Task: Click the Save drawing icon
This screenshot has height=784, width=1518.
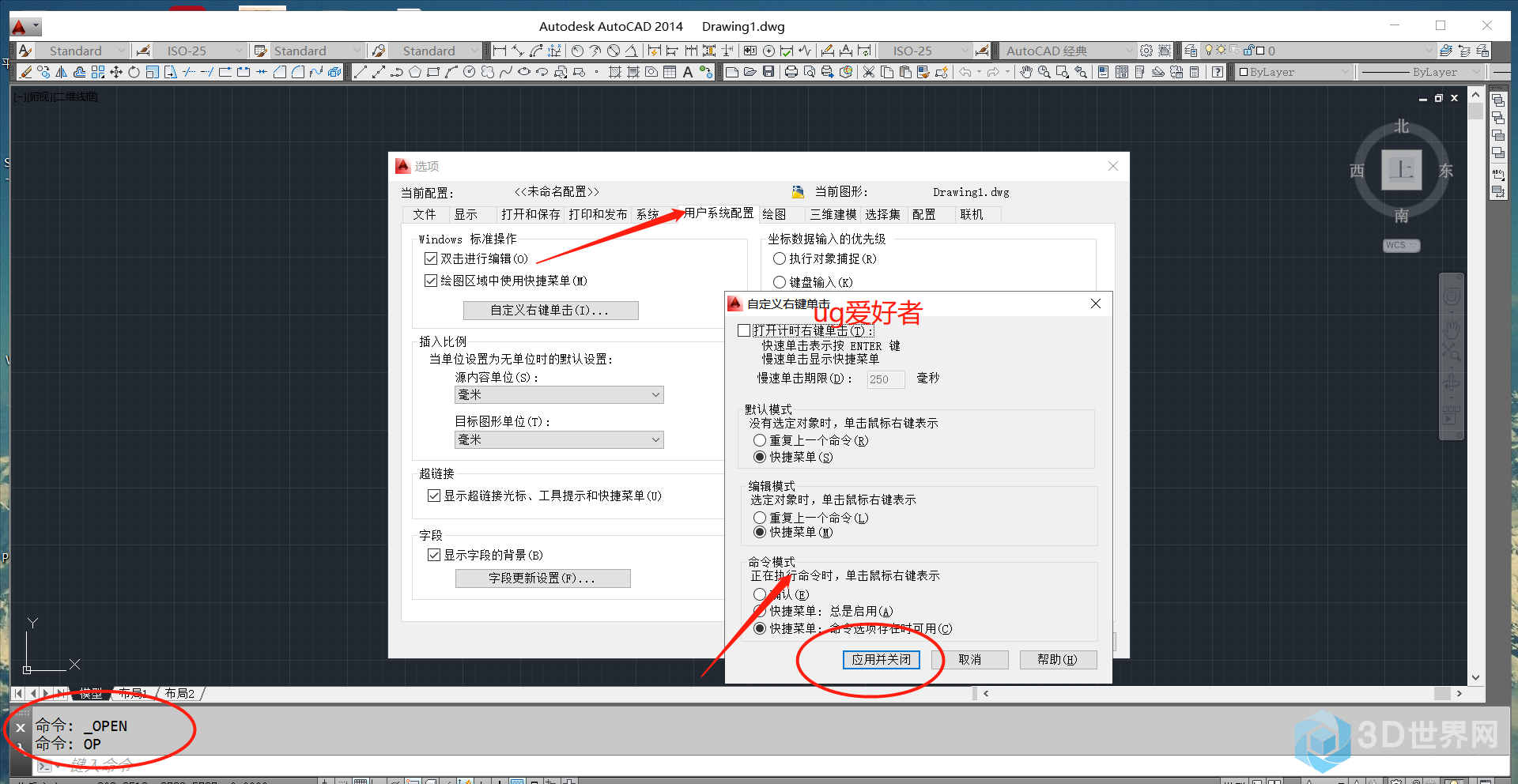Action: pos(768,72)
